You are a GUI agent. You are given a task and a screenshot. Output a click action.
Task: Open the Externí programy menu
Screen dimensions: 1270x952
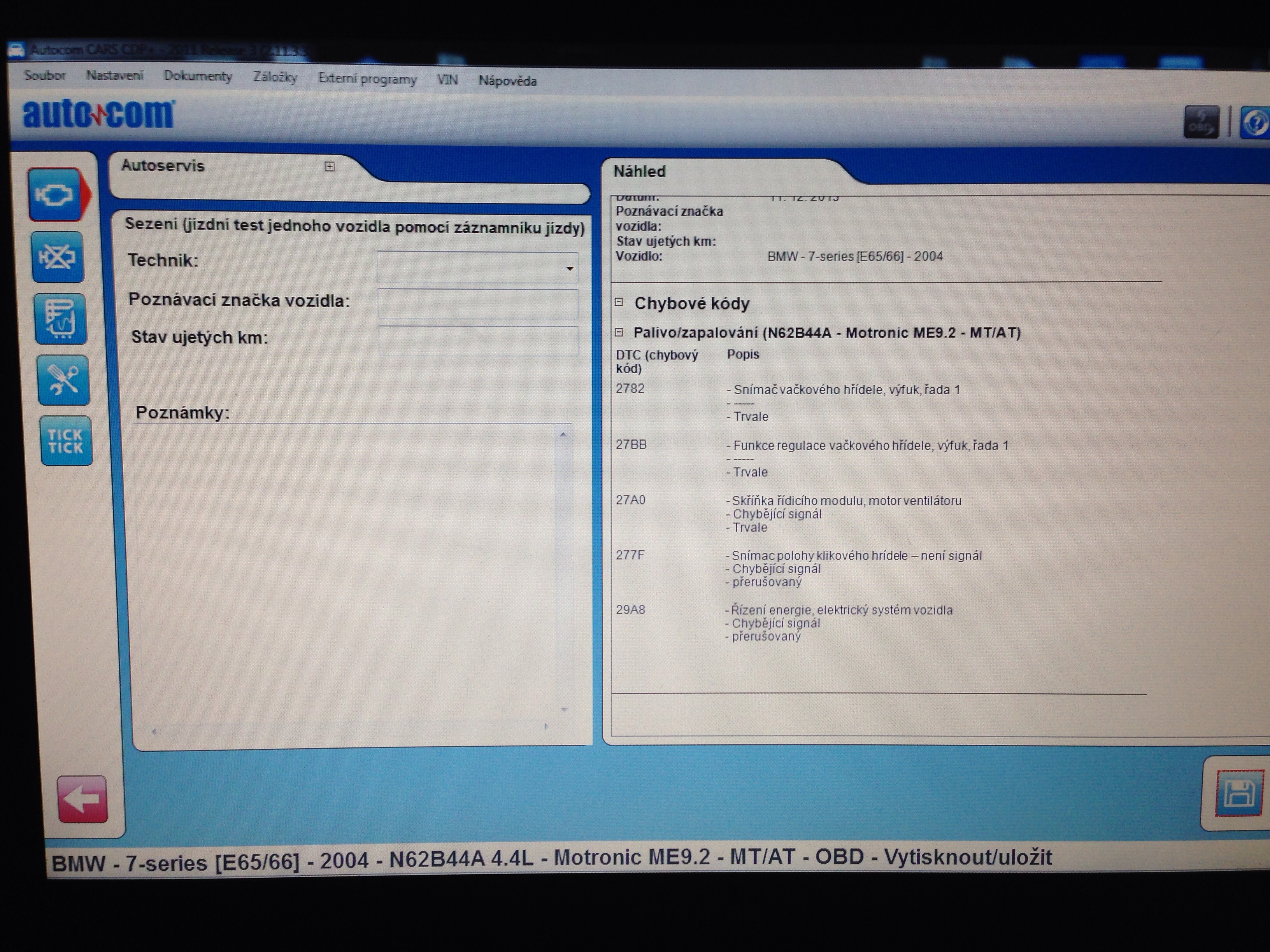click(367, 79)
